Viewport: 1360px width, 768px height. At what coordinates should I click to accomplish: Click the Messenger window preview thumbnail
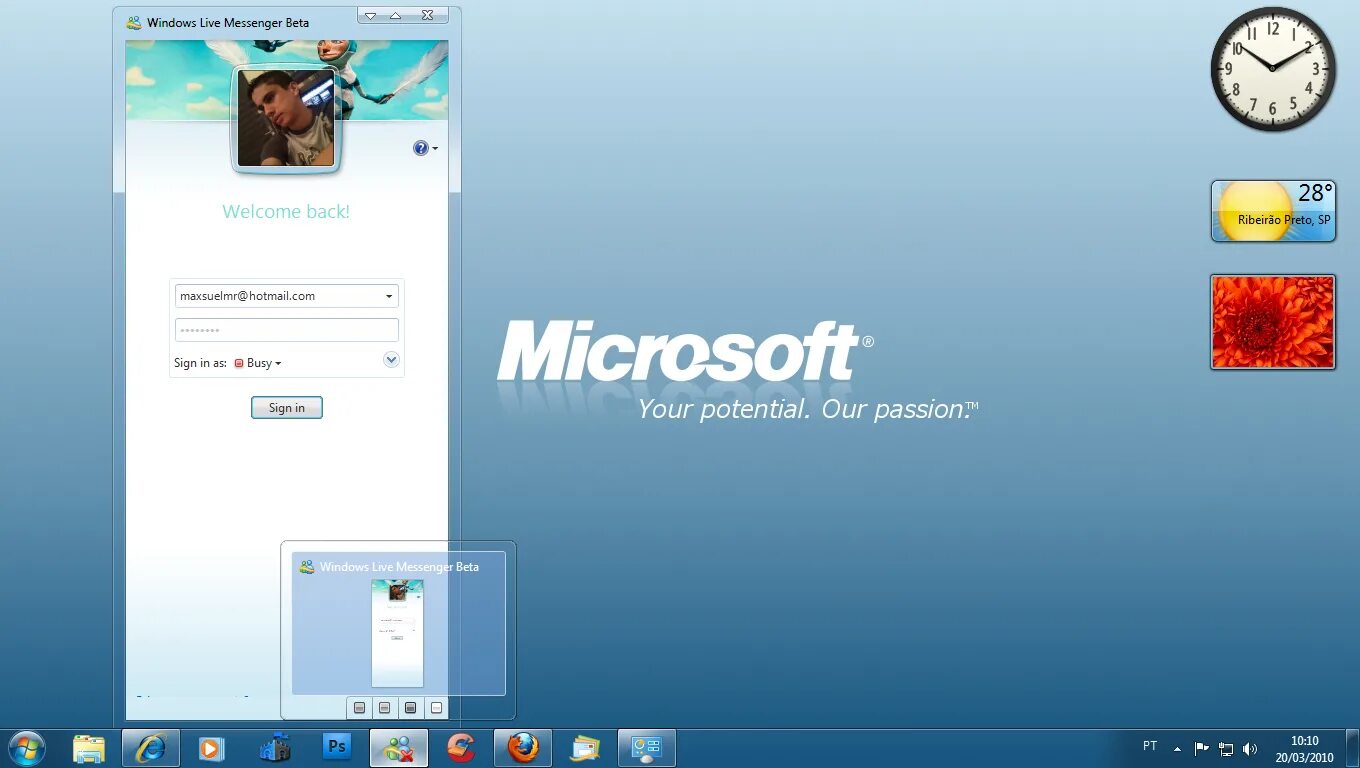[x=398, y=635]
